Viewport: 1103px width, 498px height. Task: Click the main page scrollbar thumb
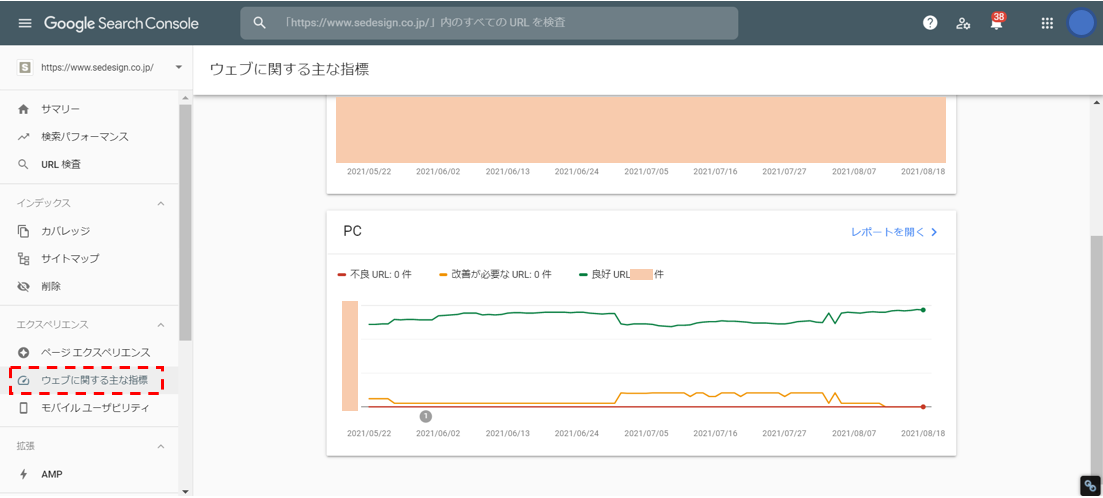point(1097,354)
